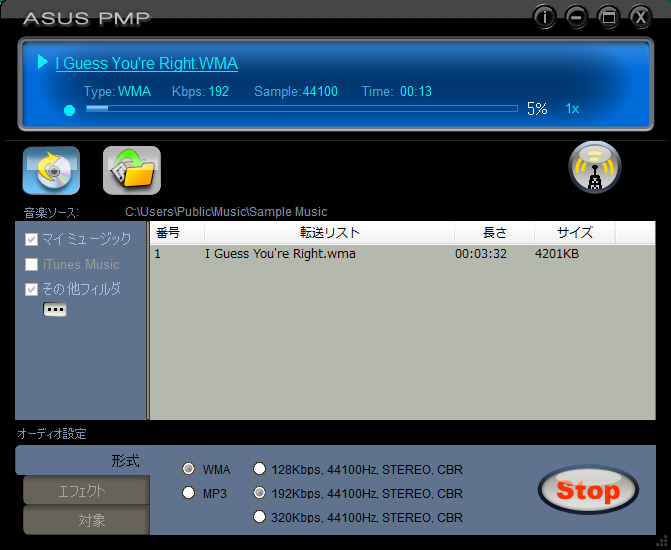Sort by the 転送リスト column header
Screen dimensions: 671x550
click(329, 233)
